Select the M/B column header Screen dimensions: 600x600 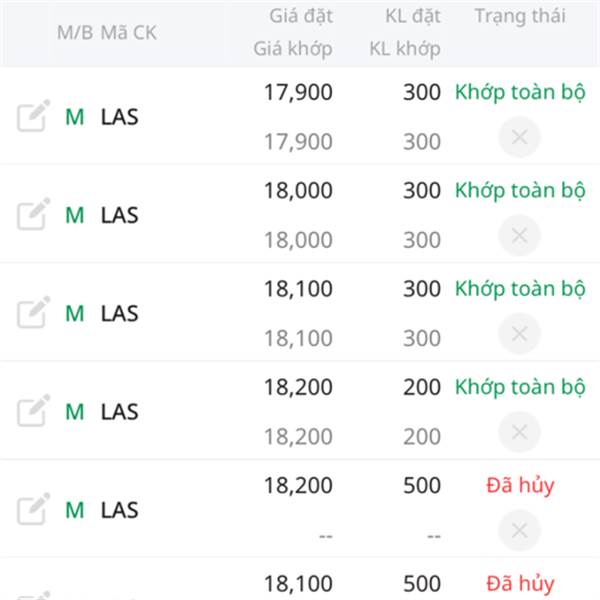(x=75, y=33)
